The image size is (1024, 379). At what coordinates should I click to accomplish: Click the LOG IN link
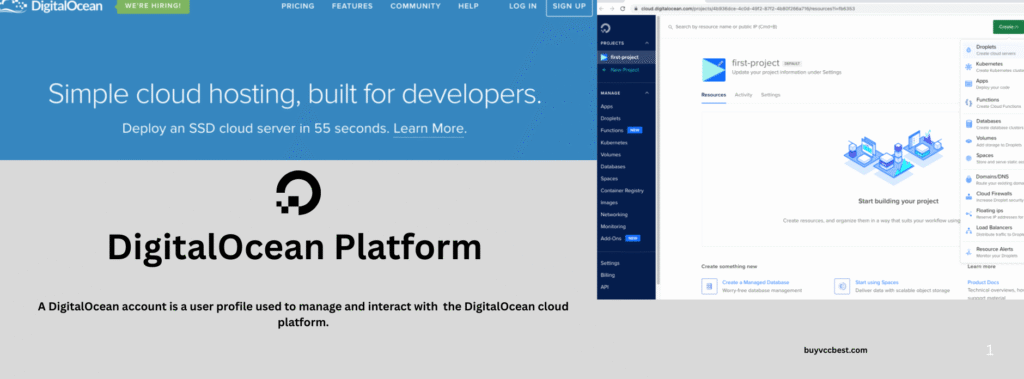coord(523,6)
